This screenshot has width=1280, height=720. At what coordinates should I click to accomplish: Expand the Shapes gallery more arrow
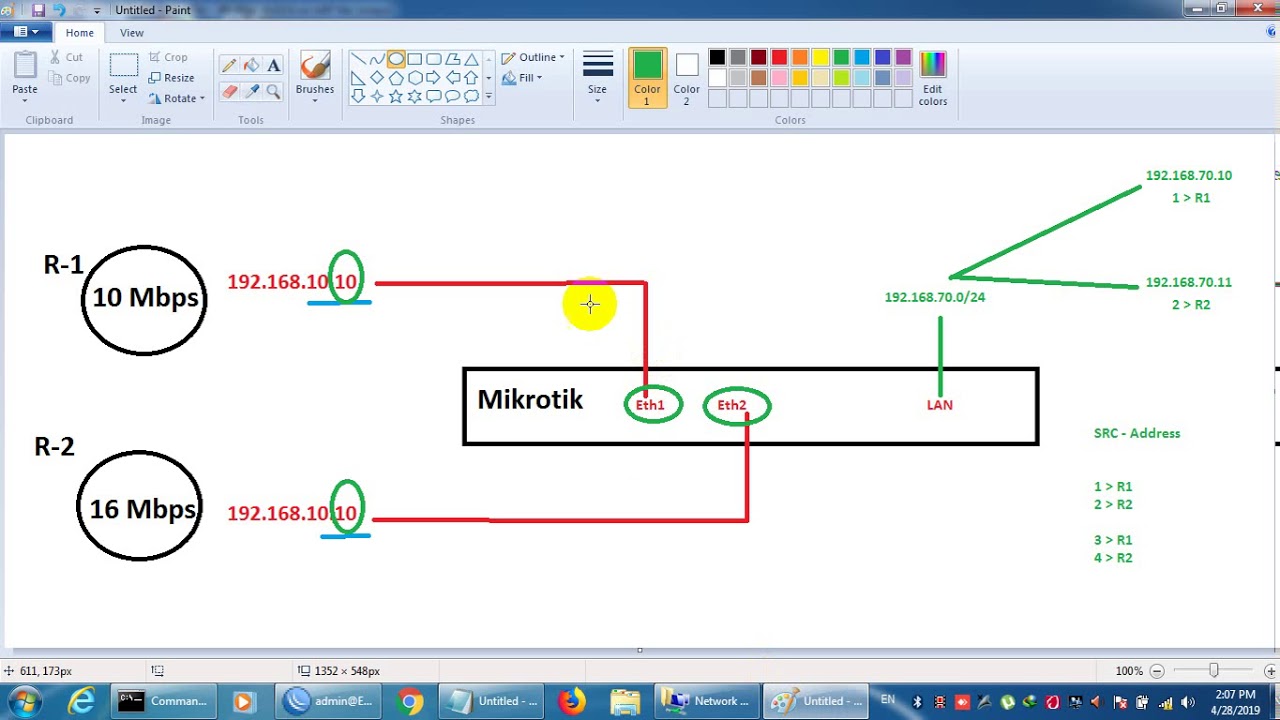488,96
